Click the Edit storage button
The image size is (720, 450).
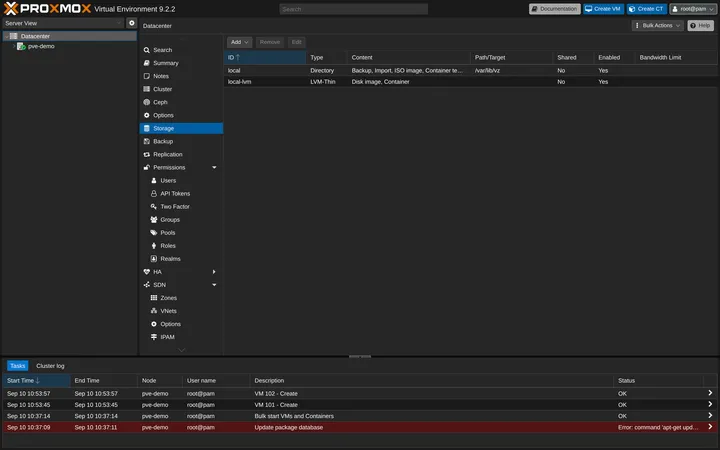point(297,42)
